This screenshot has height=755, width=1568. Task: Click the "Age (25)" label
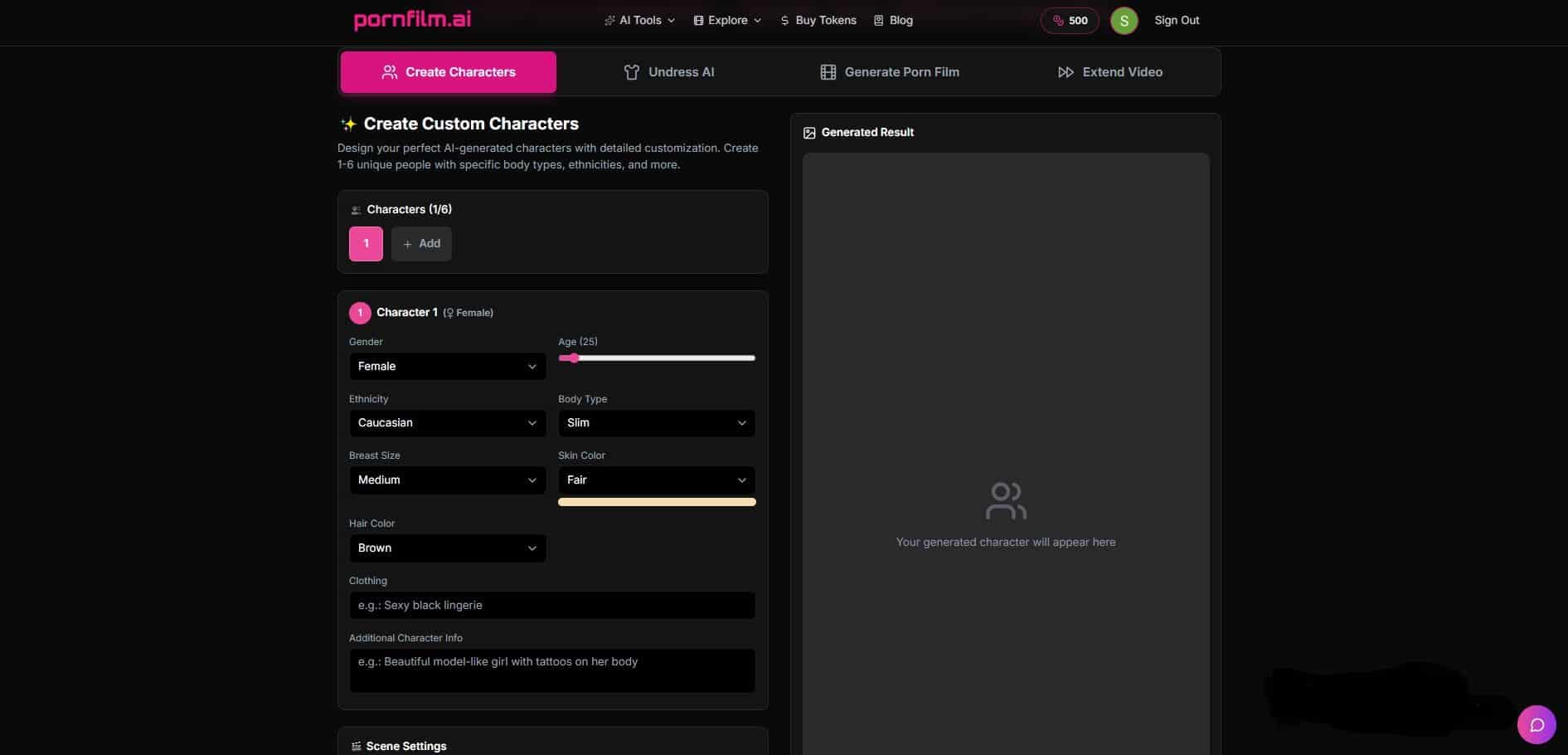click(578, 342)
